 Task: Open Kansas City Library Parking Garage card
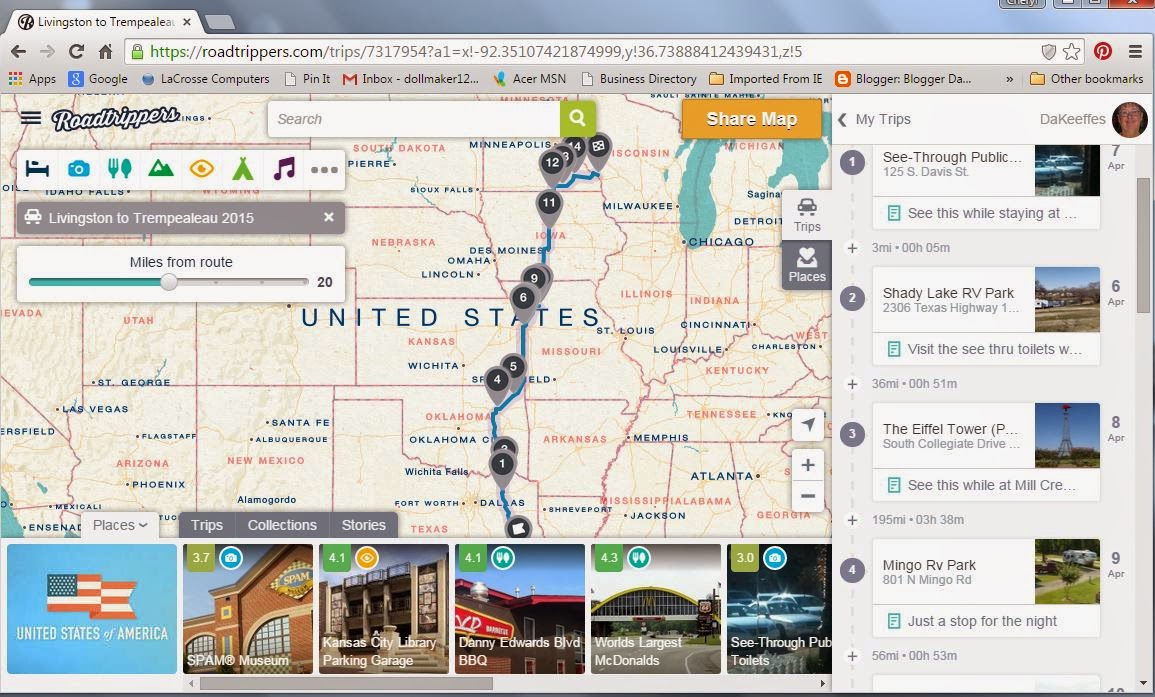pyautogui.click(x=384, y=609)
